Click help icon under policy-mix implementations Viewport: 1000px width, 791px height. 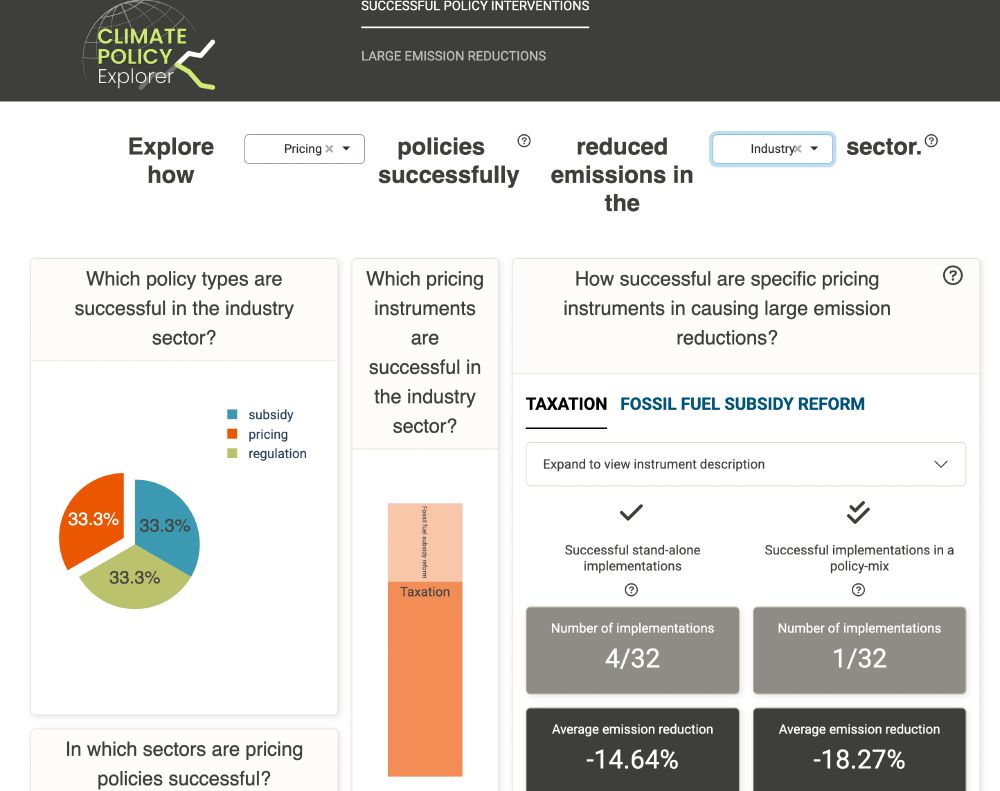pyautogui.click(x=858, y=590)
